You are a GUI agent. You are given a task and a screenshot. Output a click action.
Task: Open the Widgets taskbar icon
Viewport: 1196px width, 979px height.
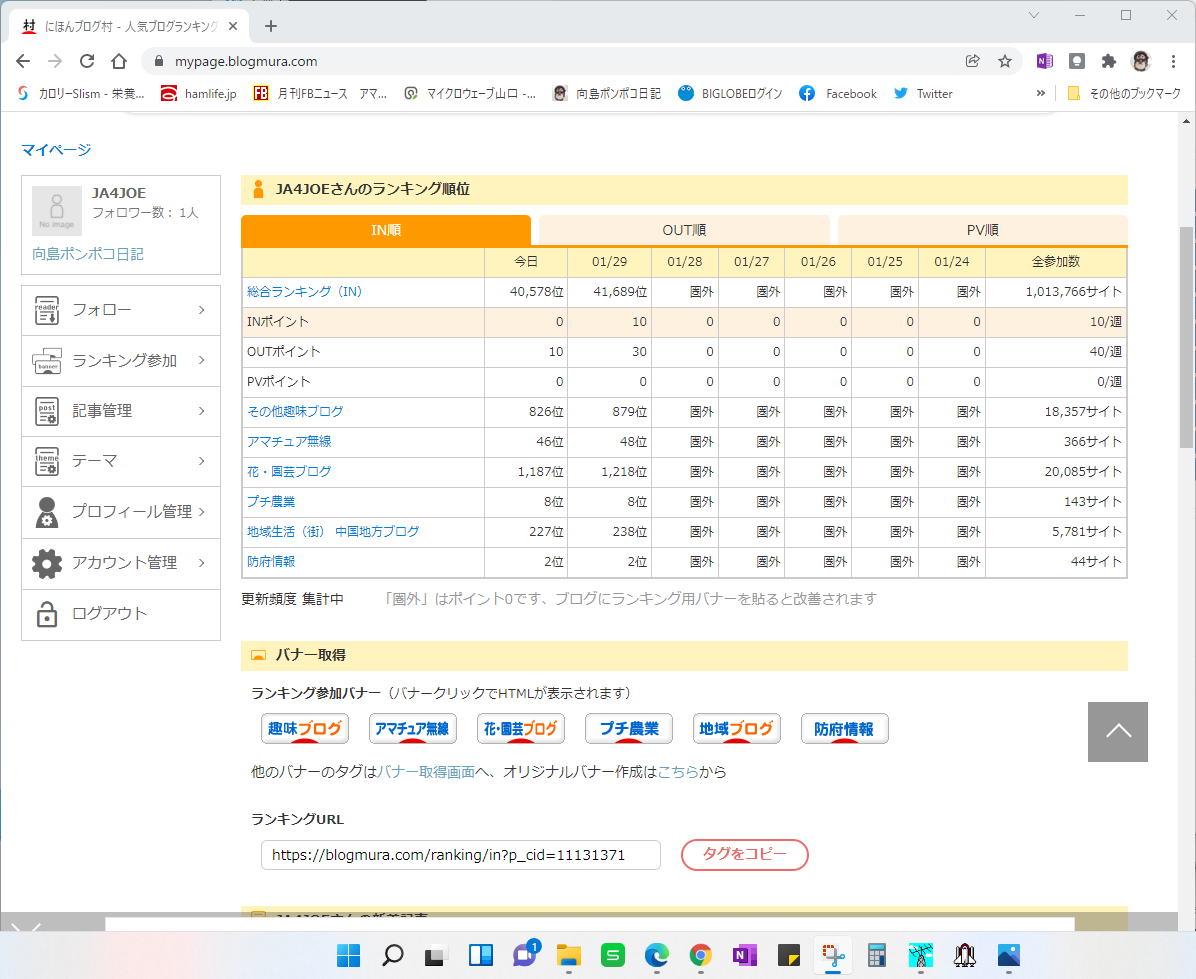481,955
